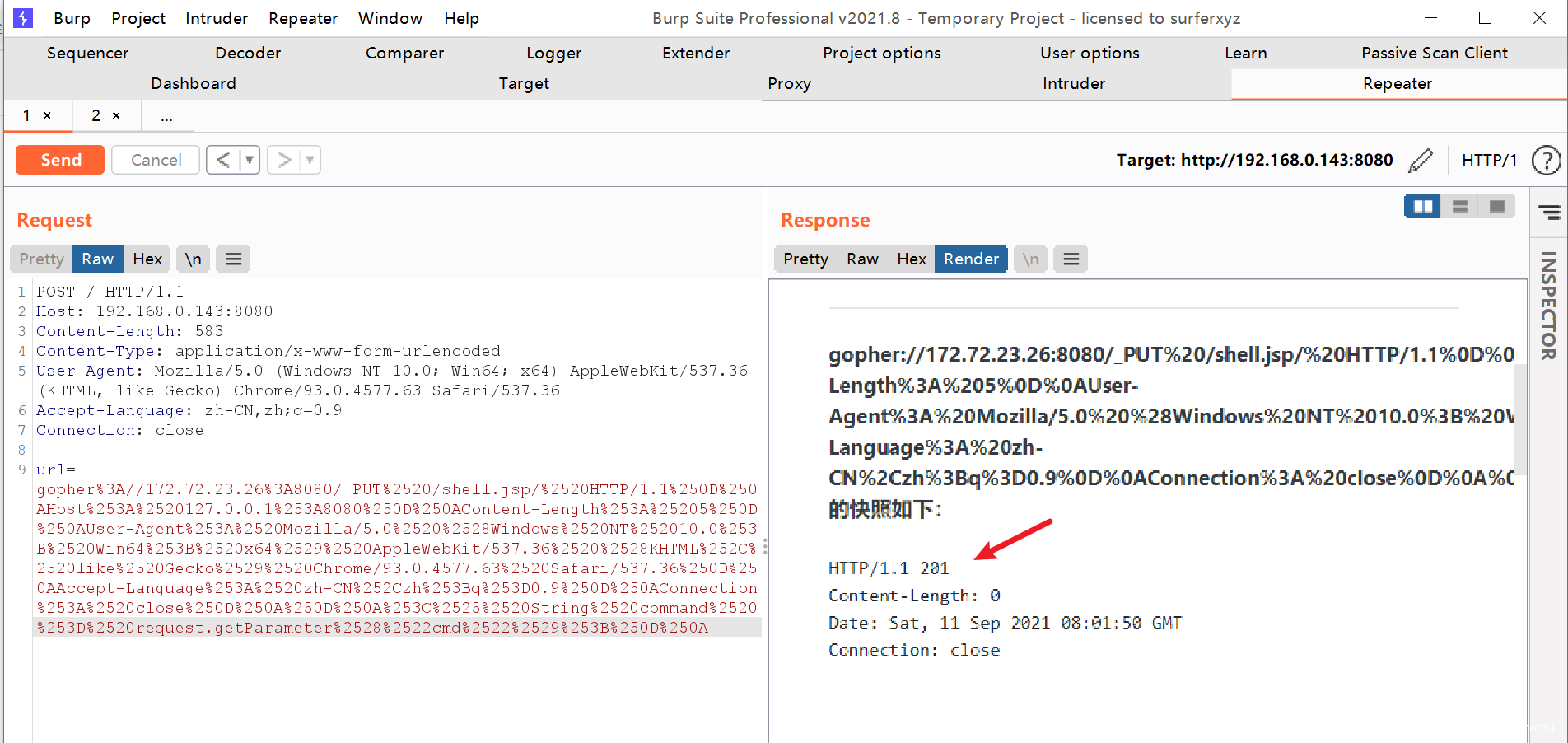The width and height of the screenshot is (1568, 743).
Task: Switch to the Comparer tab
Action: (x=404, y=53)
